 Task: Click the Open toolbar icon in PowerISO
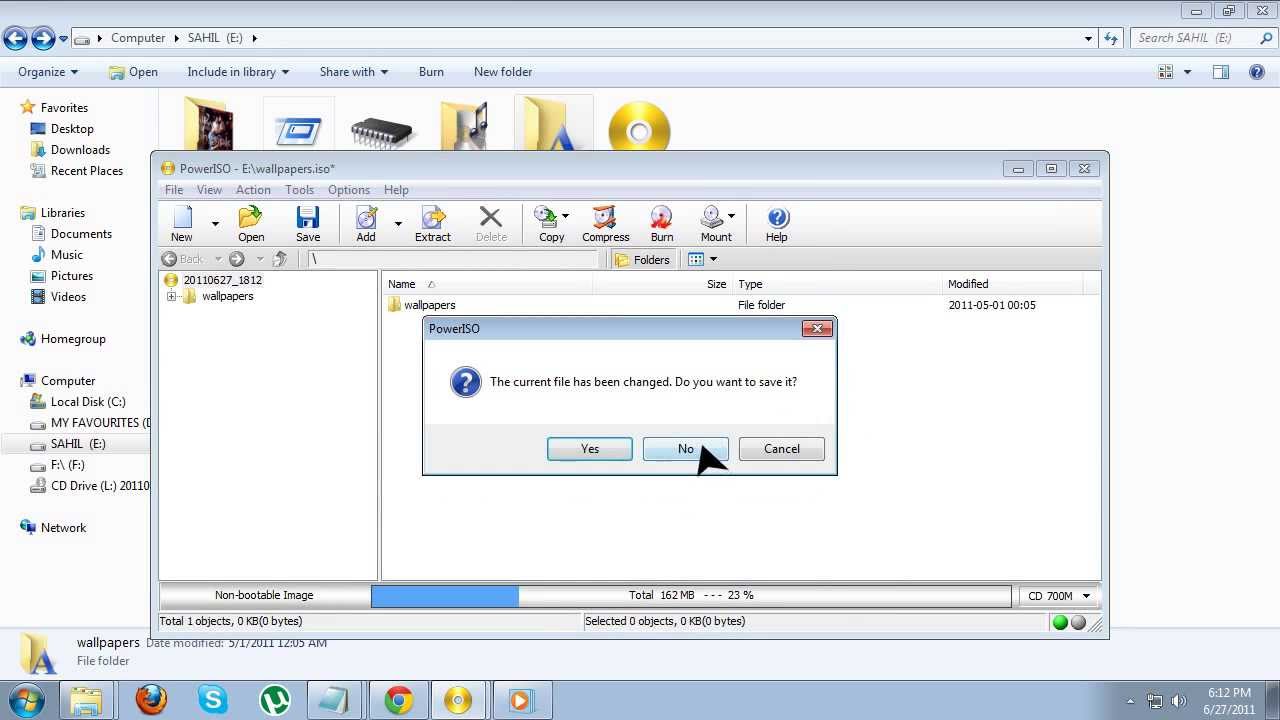251,224
